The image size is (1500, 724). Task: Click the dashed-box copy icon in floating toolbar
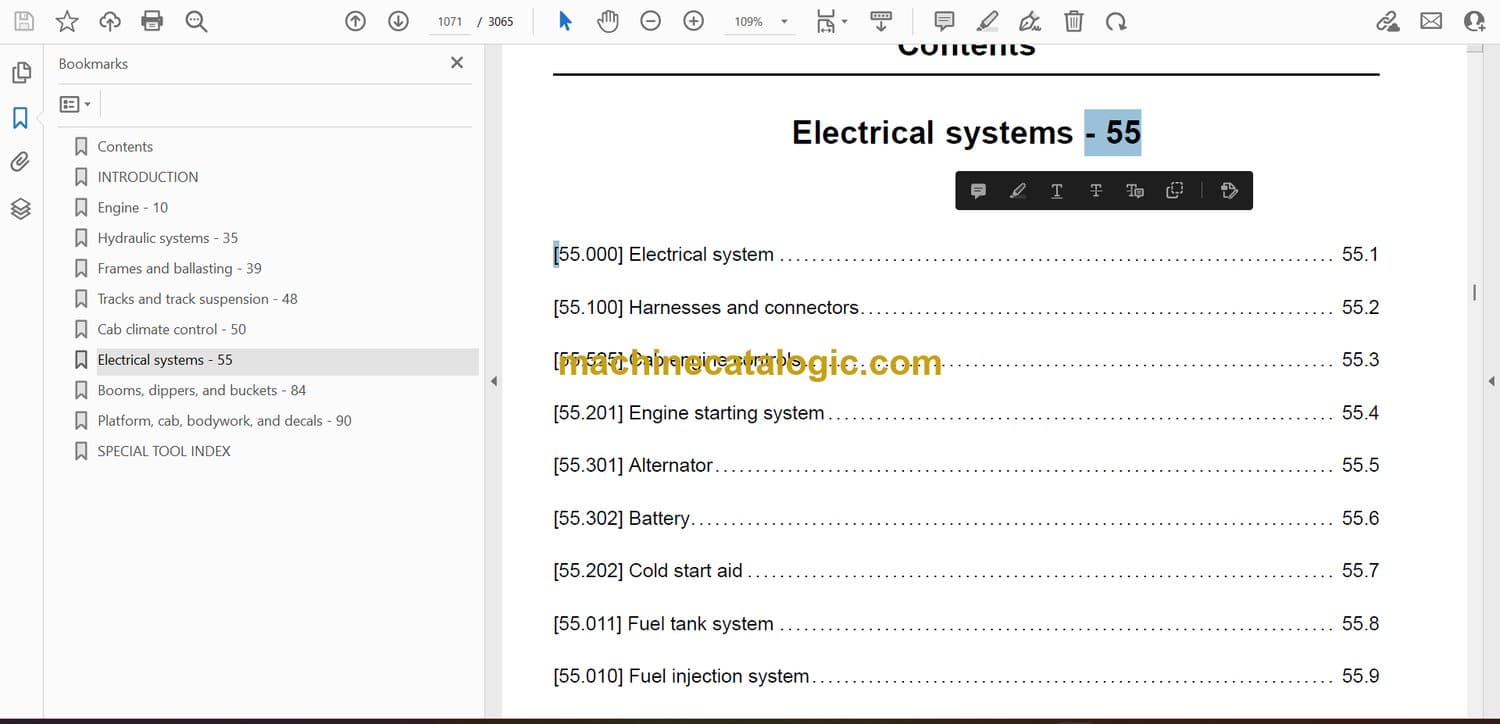pos(1175,191)
